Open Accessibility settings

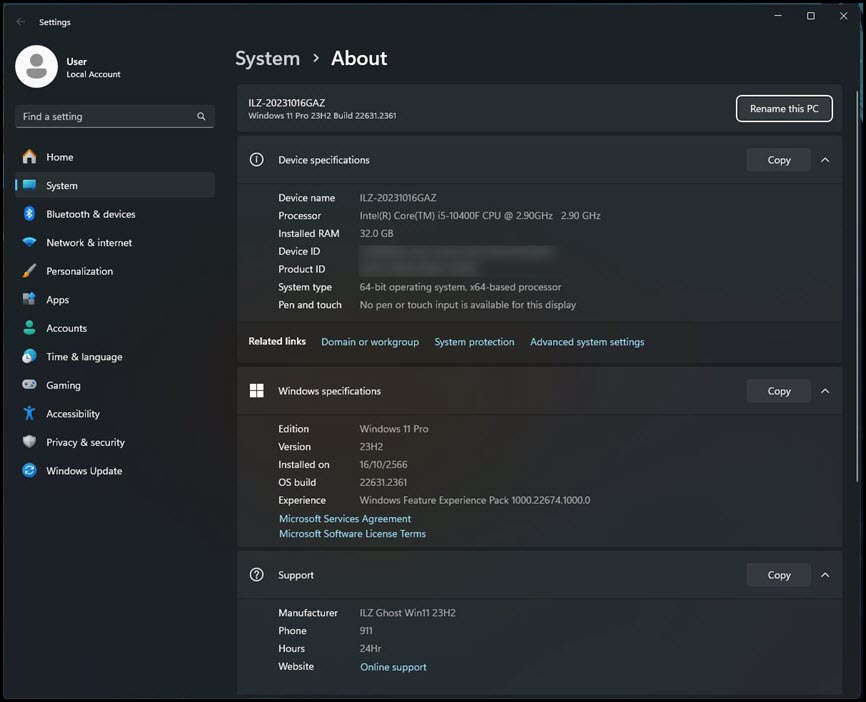pos(115,414)
